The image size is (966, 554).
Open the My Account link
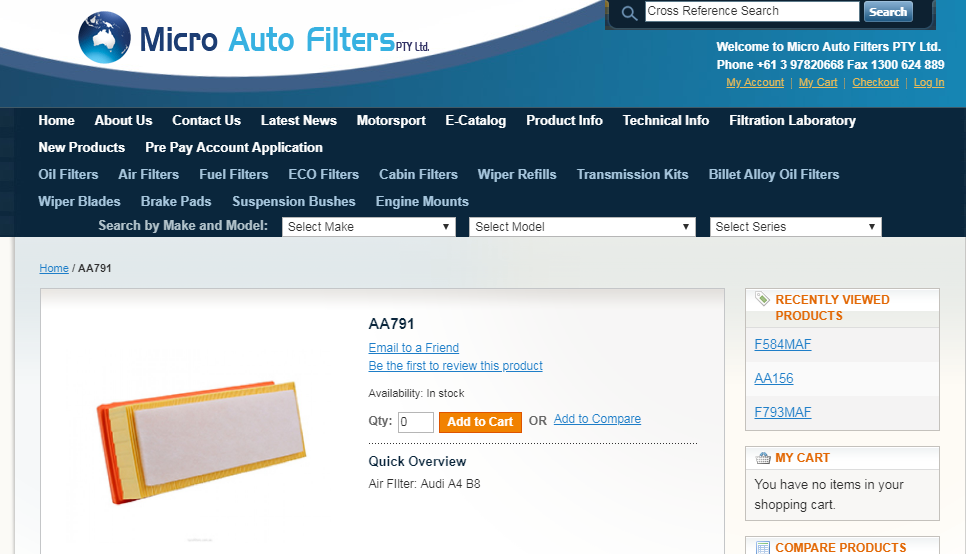point(755,83)
